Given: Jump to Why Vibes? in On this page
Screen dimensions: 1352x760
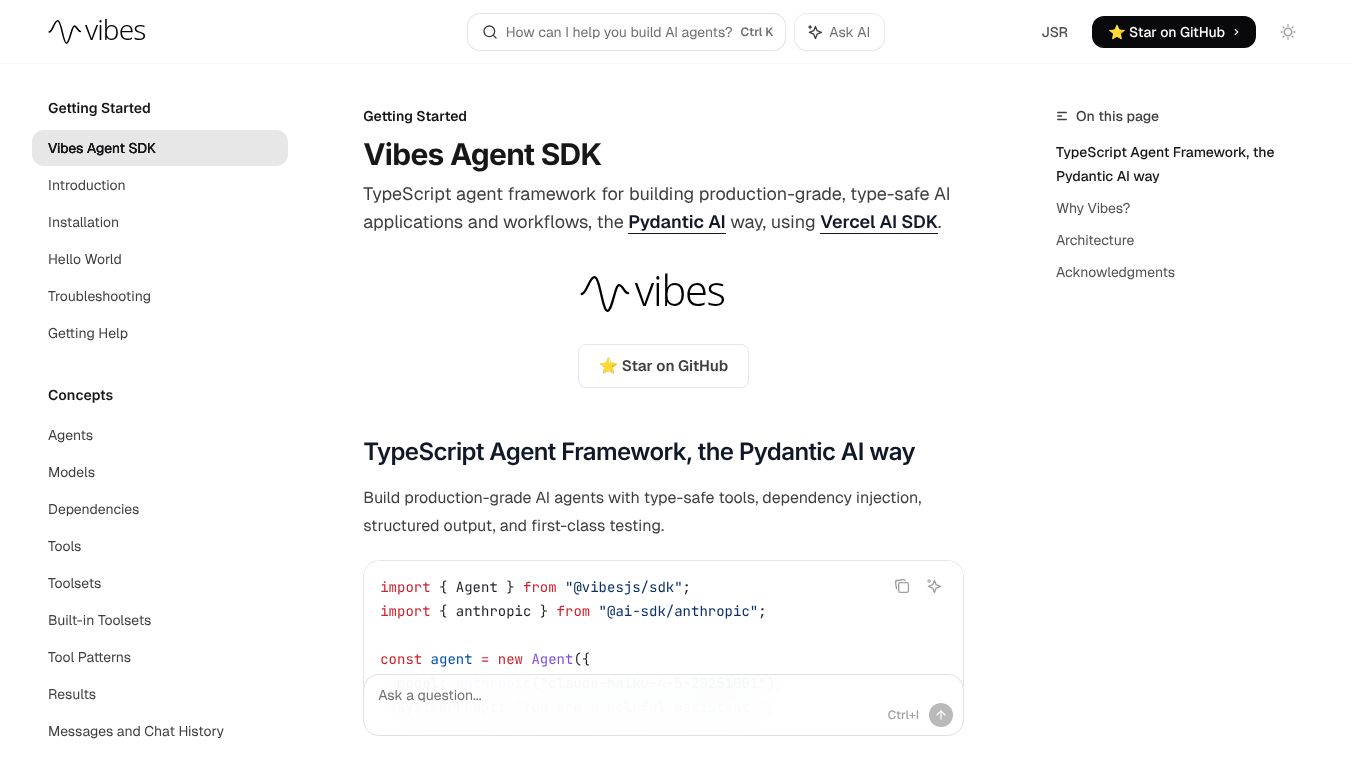Looking at the screenshot, I should coord(1092,208).
